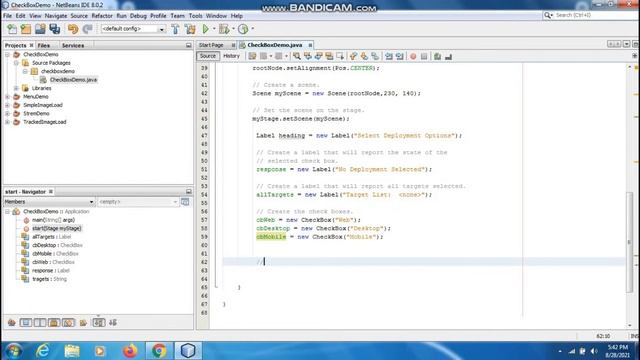Screen dimensions: 640x360
Task: Switch to the Services tab
Action: pyautogui.click(x=73, y=45)
